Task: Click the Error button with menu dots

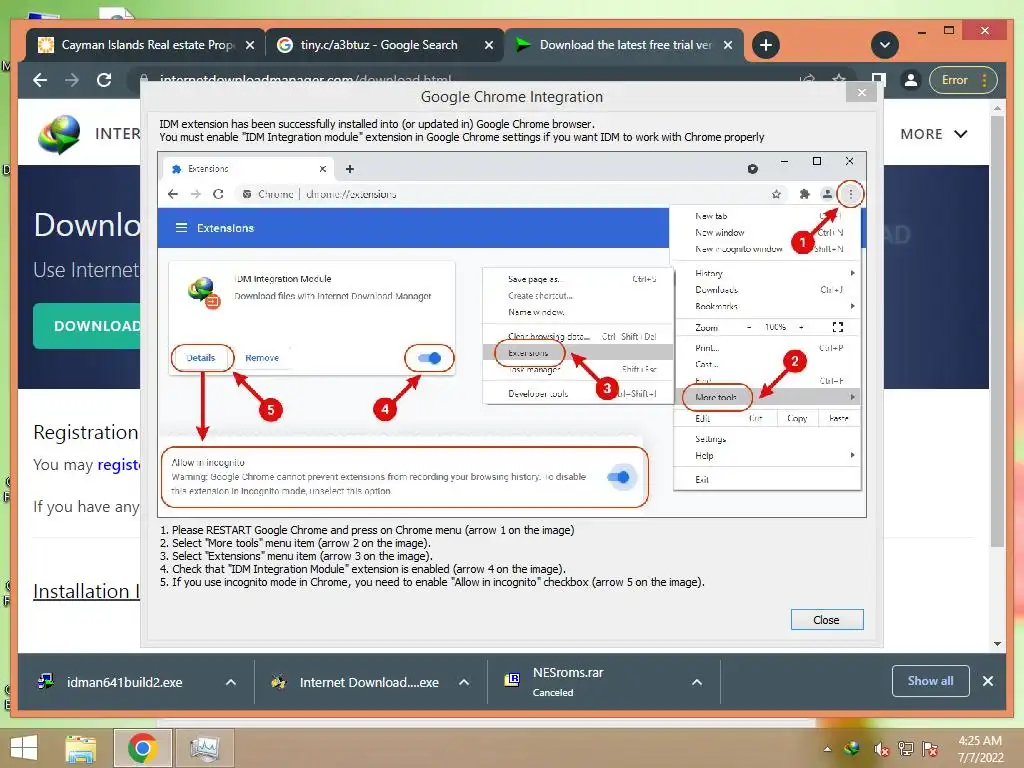Action: [x=963, y=80]
